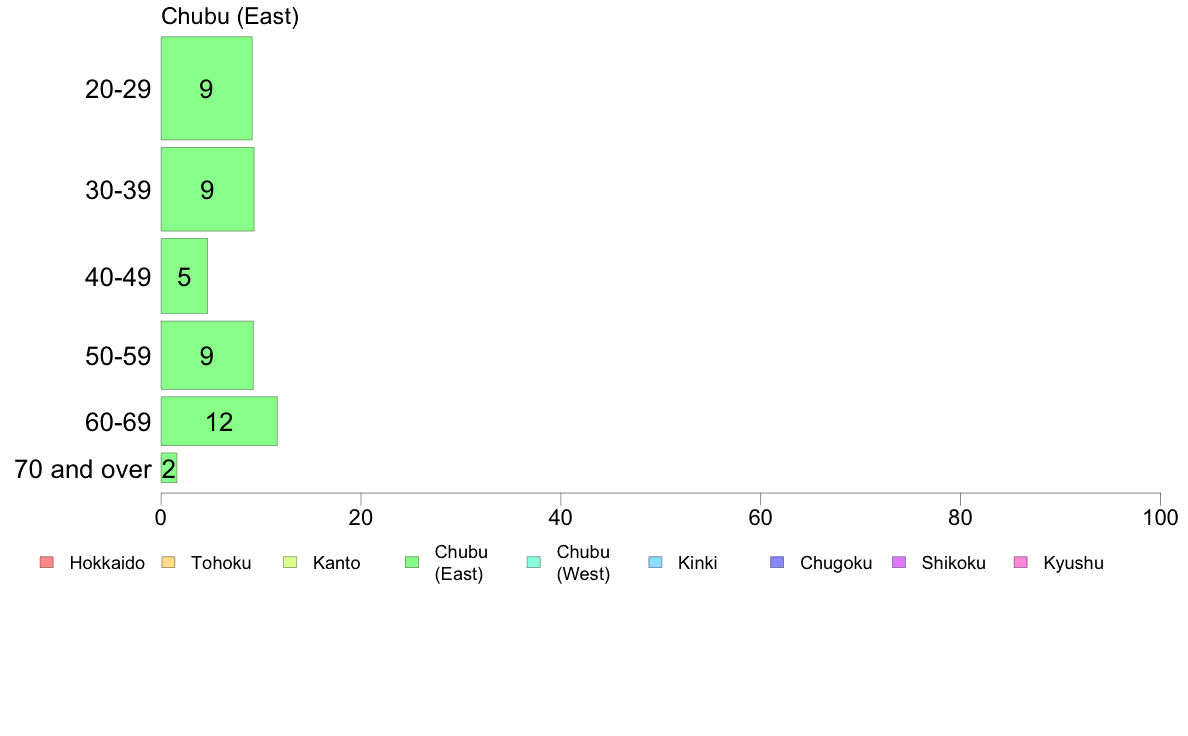Click the Tohoku legend color swatch
The width and height of the screenshot is (1188, 736).
[x=168, y=562]
